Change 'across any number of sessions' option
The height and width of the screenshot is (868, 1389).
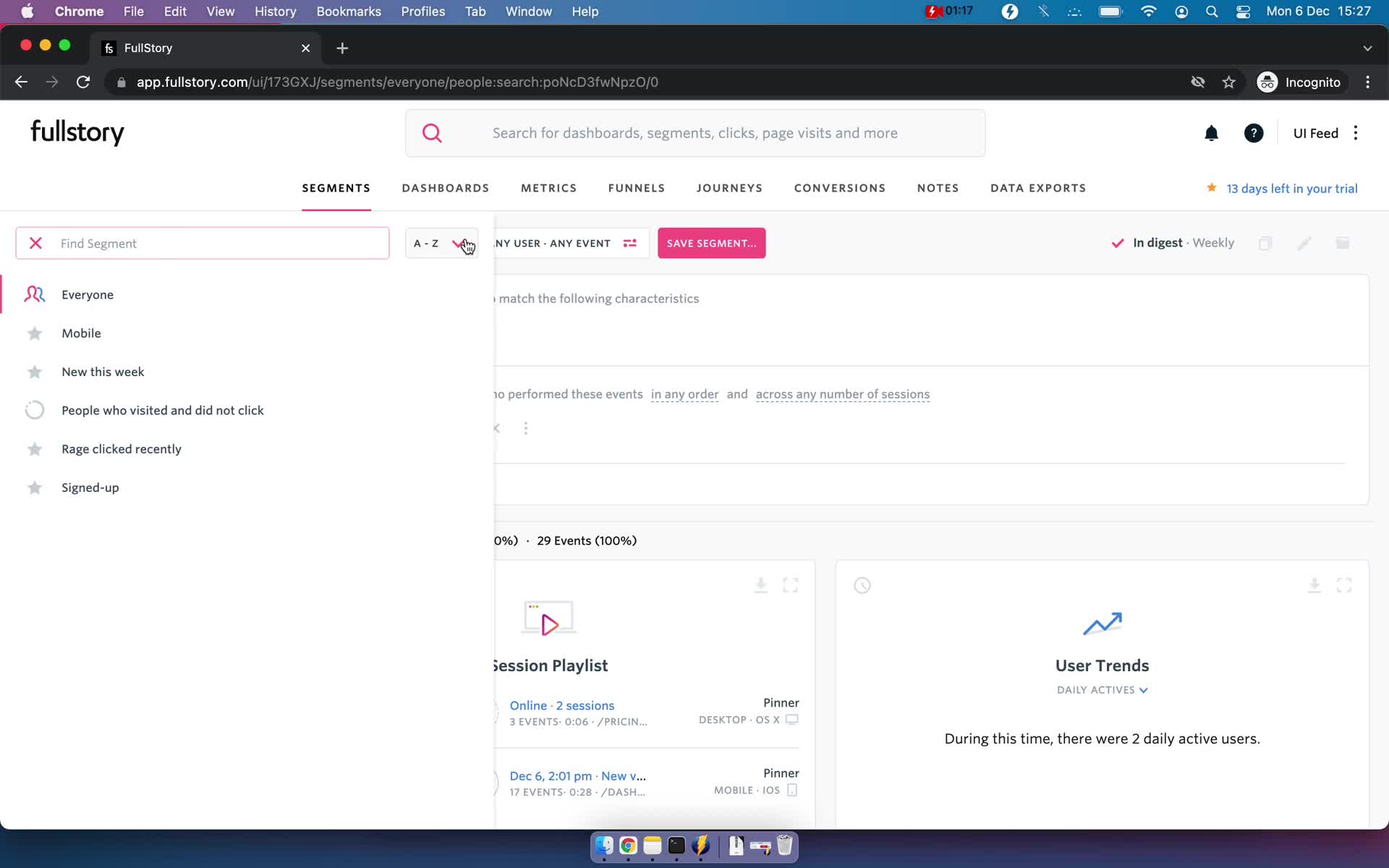pos(843,394)
